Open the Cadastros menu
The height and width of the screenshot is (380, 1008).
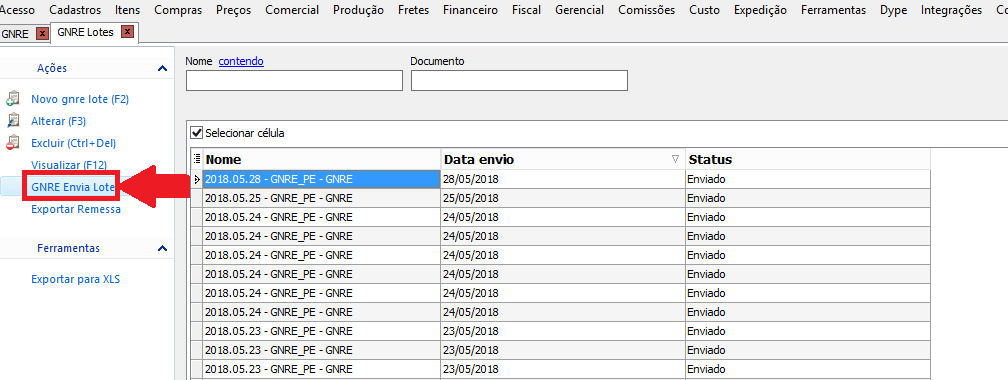tap(75, 10)
